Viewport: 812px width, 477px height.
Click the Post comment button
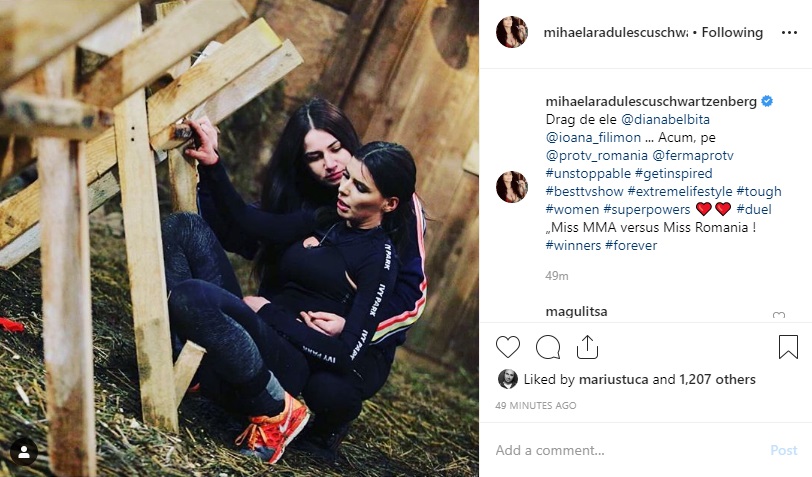pos(784,450)
